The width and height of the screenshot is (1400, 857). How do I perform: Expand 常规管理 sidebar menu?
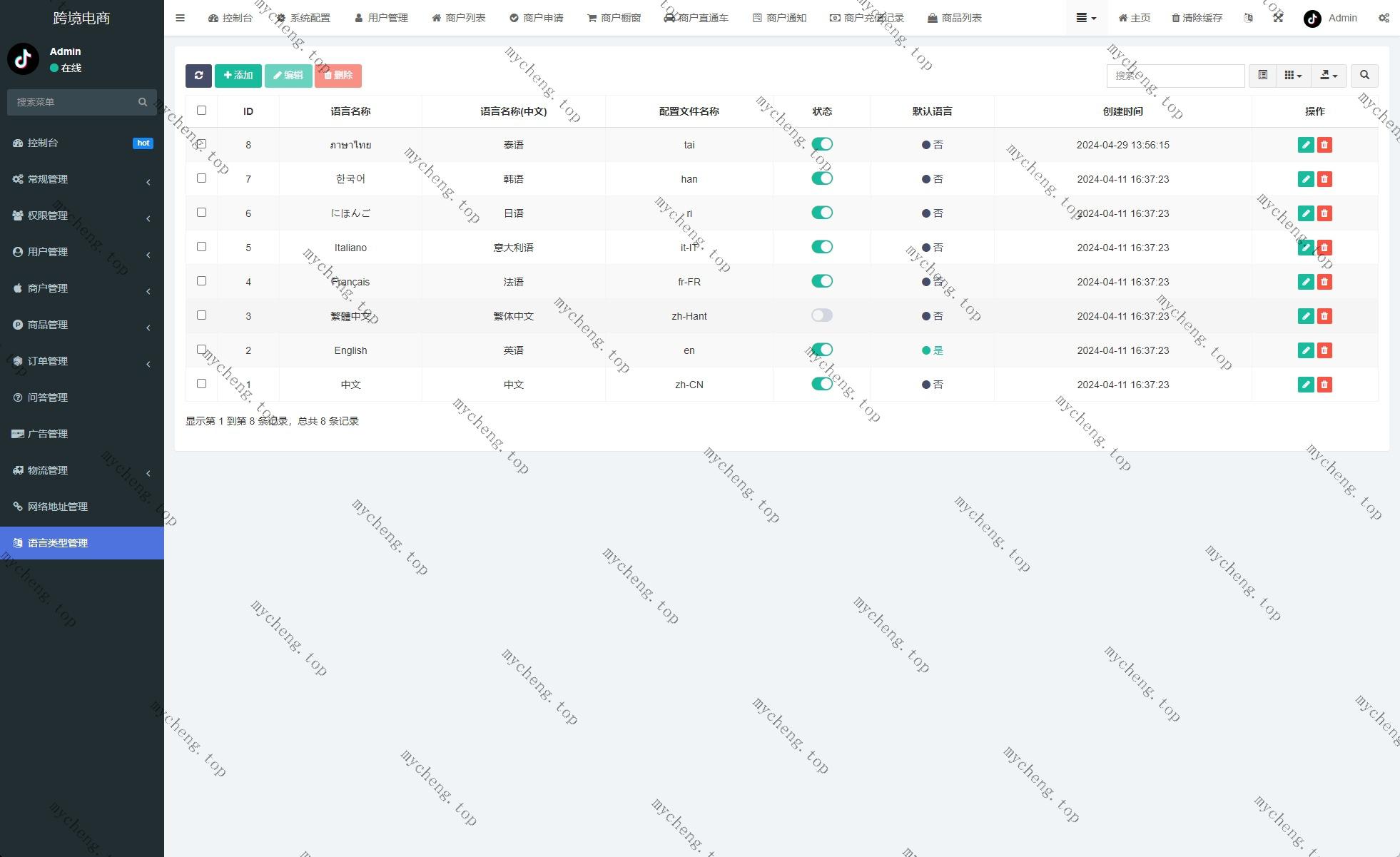point(82,179)
